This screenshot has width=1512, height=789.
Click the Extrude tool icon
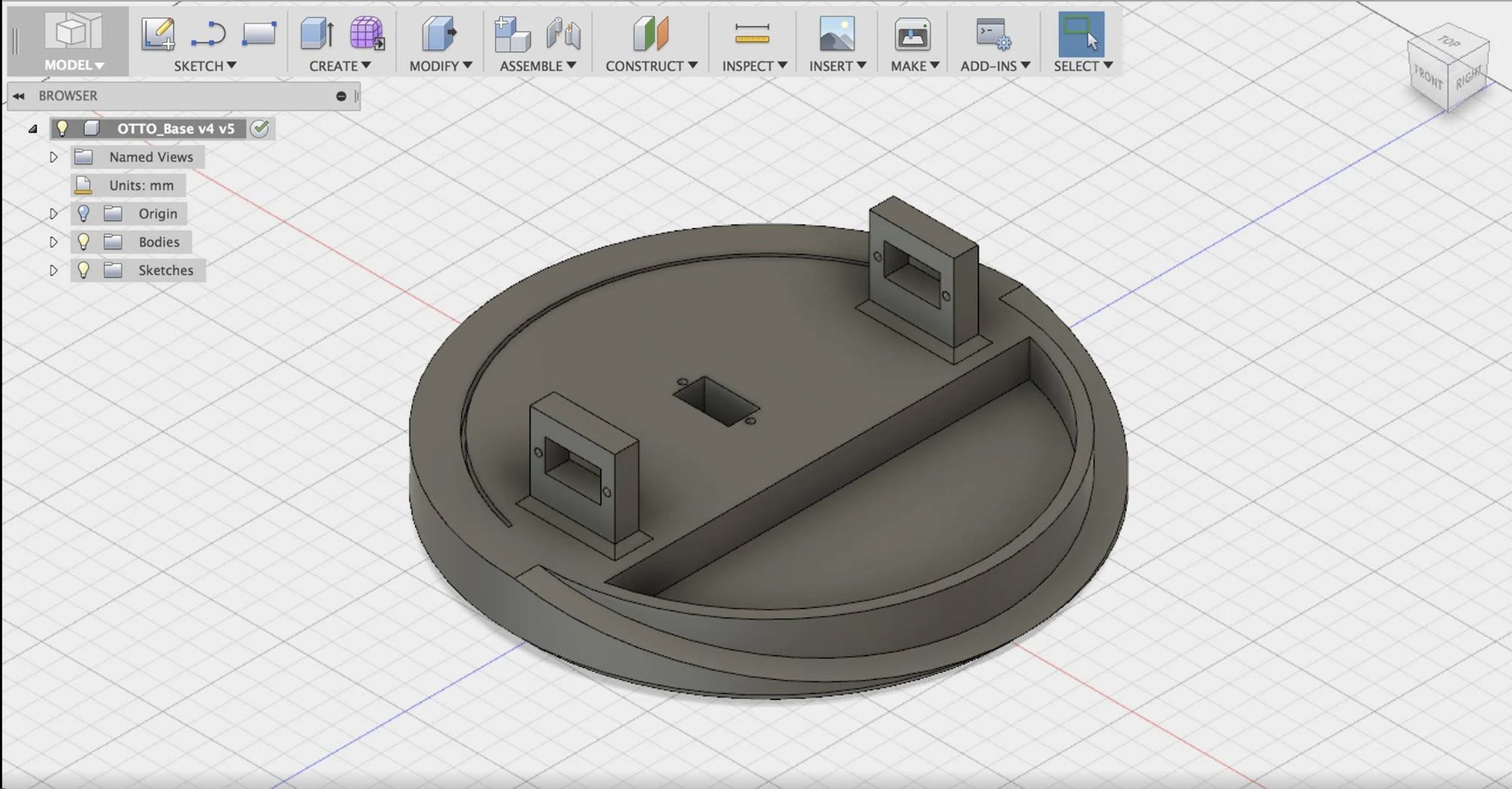pos(316,33)
